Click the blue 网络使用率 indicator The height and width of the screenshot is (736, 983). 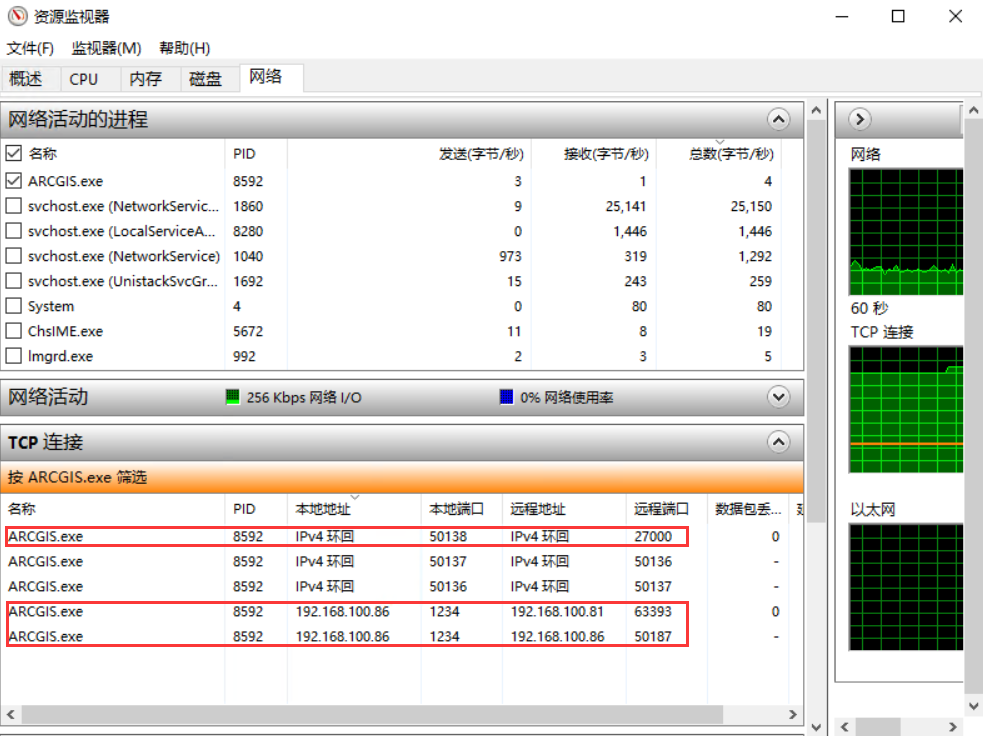[506, 396]
